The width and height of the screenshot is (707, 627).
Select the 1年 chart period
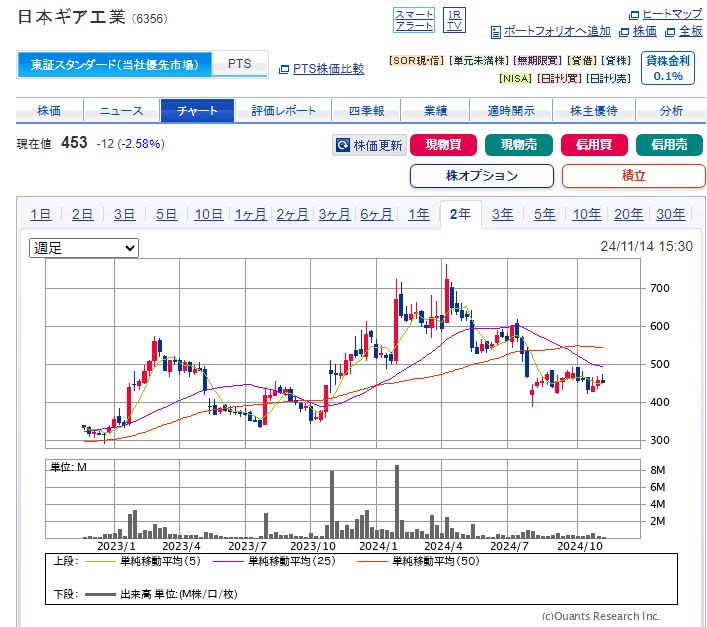418,214
